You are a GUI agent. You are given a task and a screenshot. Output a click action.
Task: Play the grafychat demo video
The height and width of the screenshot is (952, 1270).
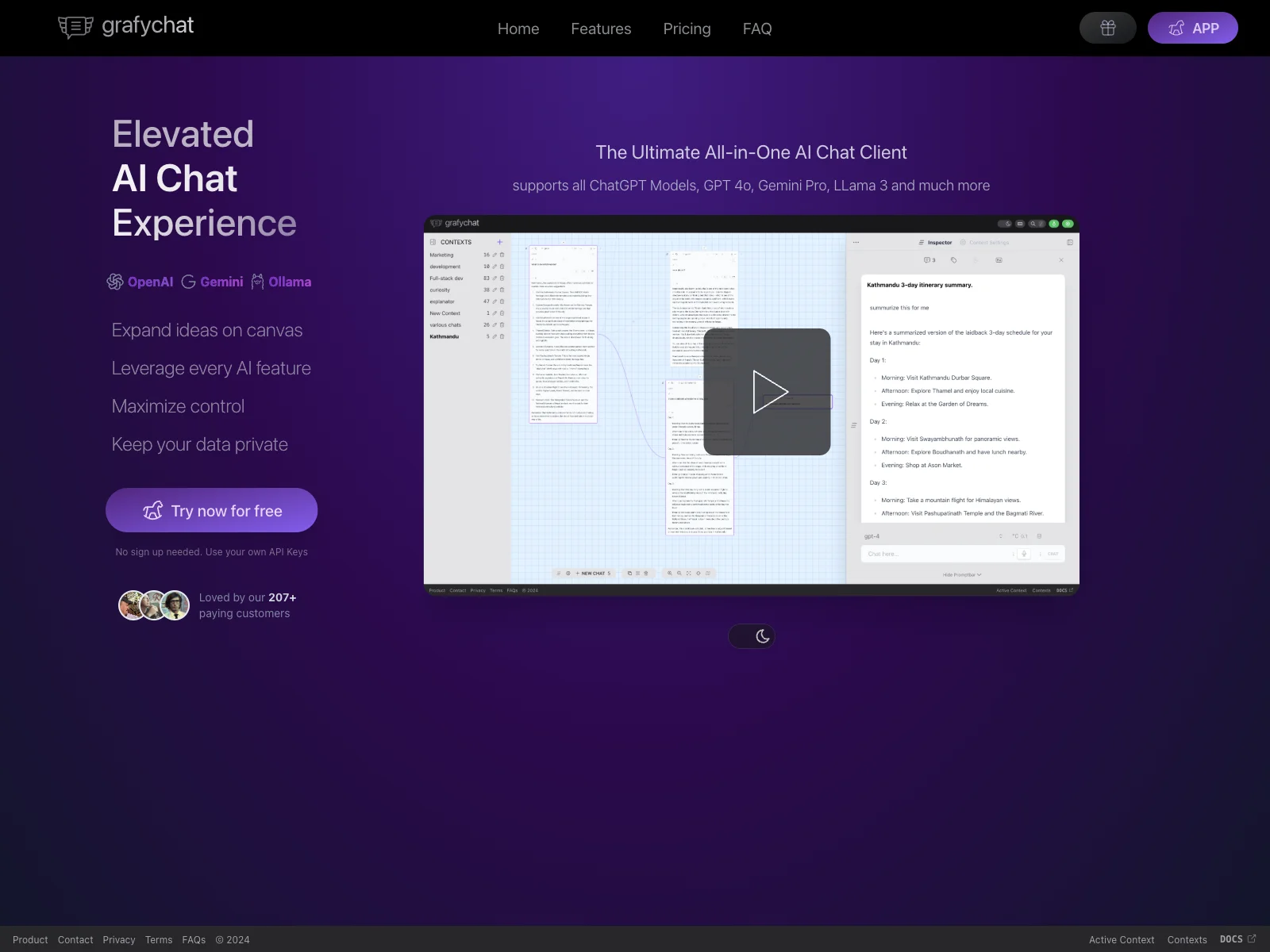(767, 392)
